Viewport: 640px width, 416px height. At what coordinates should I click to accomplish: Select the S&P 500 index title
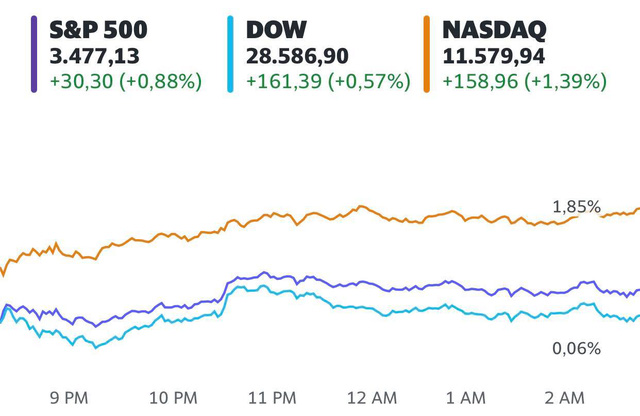[98, 30]
